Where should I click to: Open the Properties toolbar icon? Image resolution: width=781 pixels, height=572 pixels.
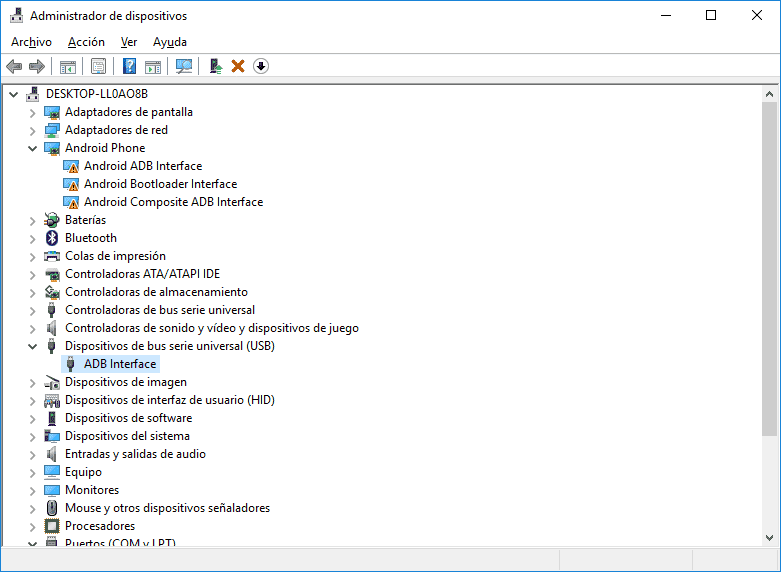pos(99,66)
